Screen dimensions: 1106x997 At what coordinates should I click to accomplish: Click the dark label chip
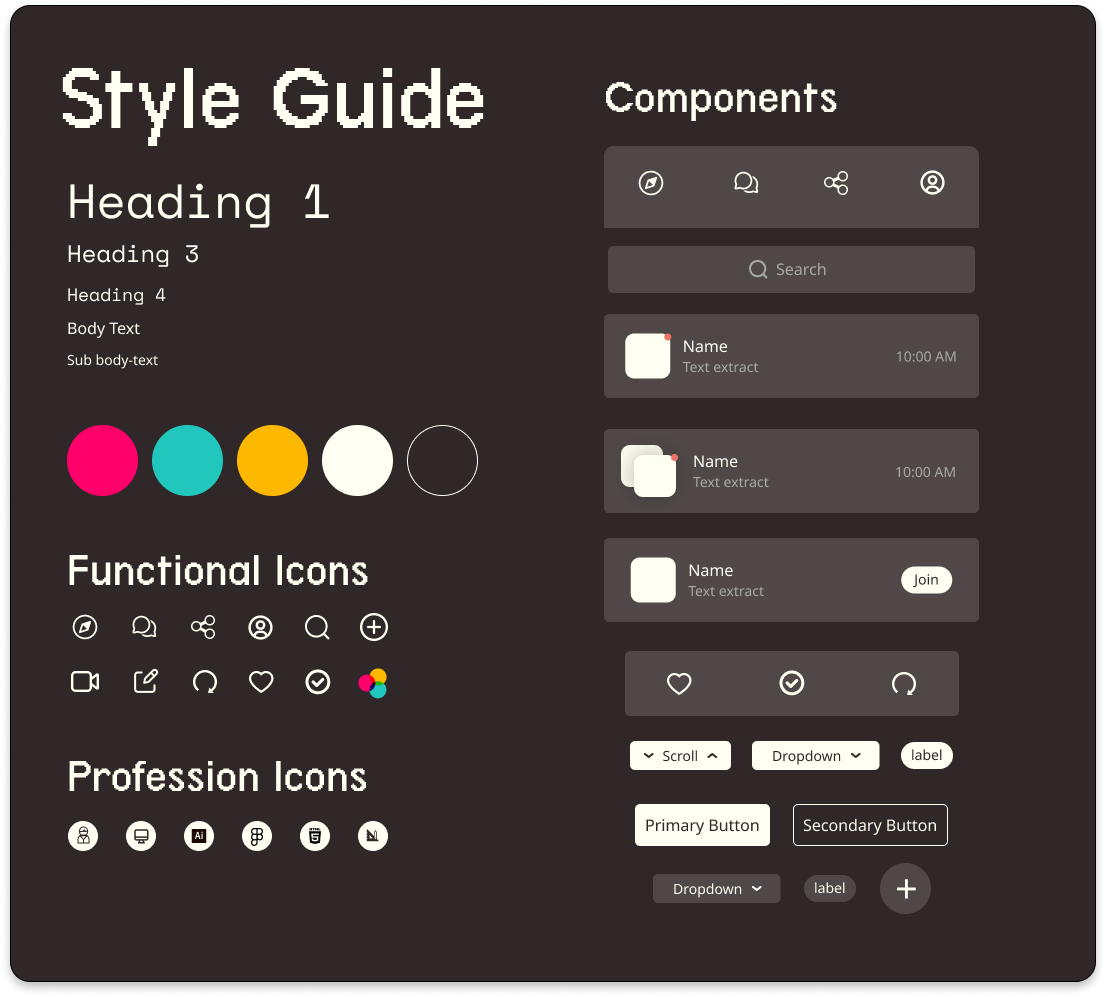(830, 888)
